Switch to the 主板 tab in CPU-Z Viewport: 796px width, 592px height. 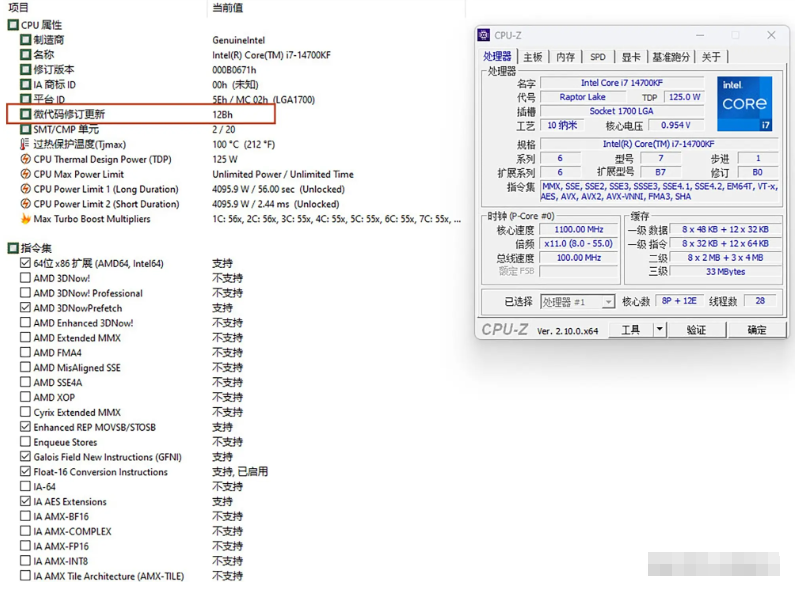[x=533, y=57]
